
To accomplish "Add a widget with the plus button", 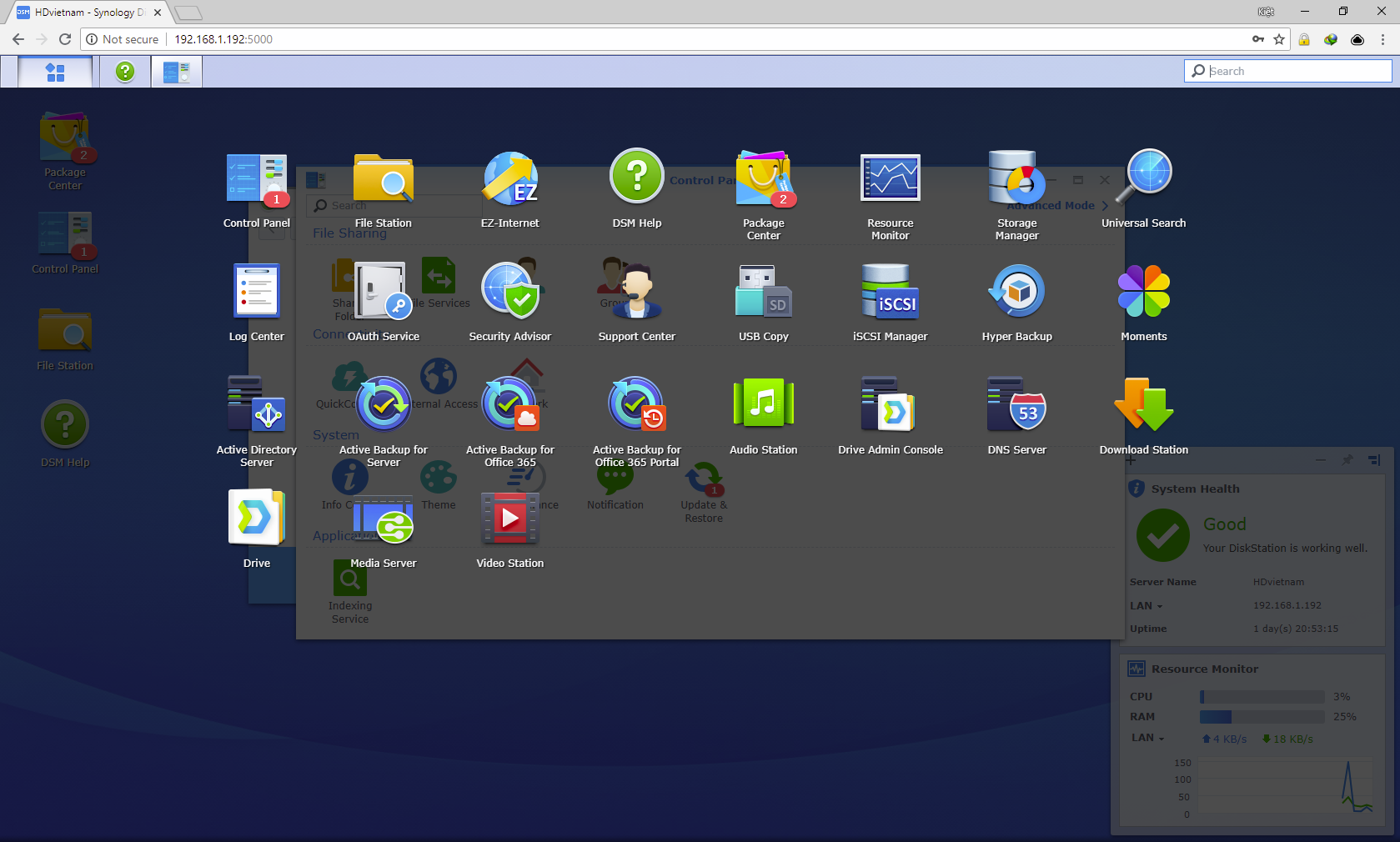I will click(1132, 460).
